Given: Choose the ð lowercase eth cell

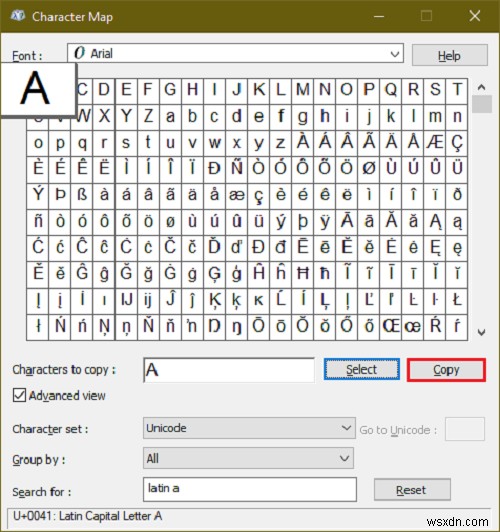Looking at the screenshot, I should pos(457,195).
